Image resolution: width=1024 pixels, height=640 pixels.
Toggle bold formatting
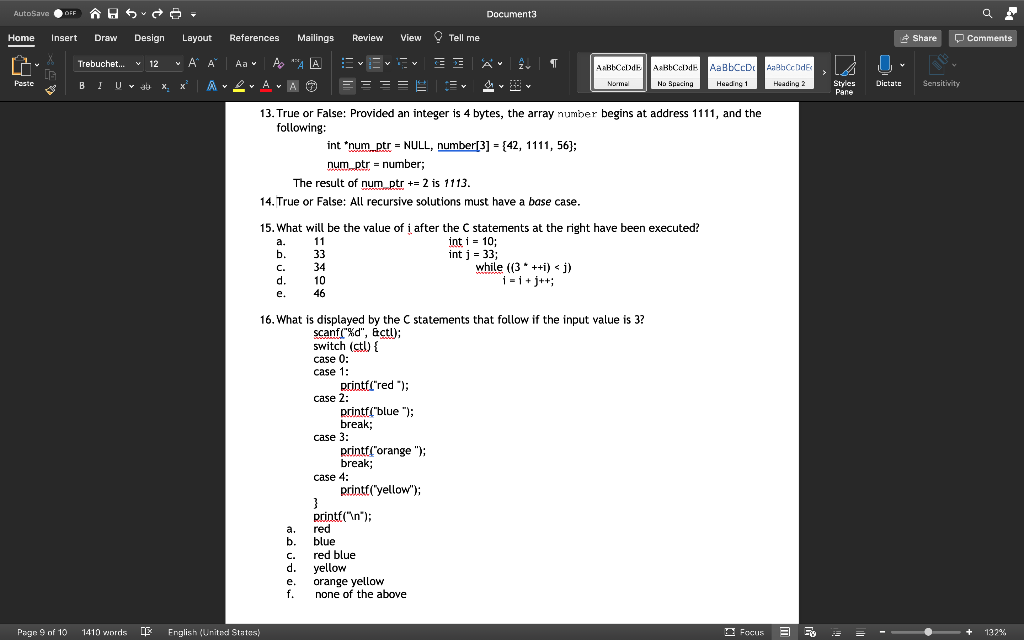(83, 85)
